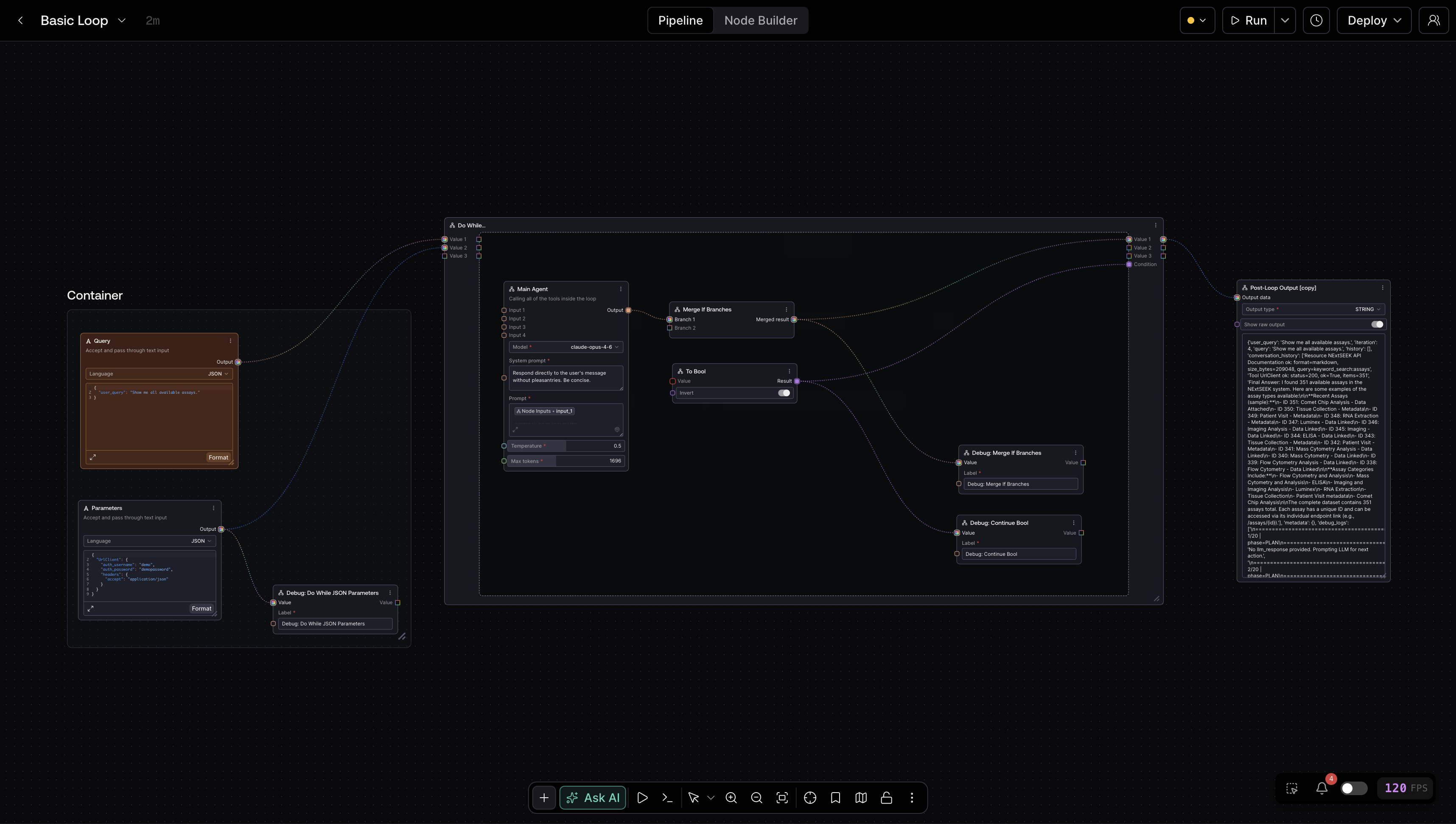Click Format in the Parameters node
The image size is (1456, 824).
202,608
